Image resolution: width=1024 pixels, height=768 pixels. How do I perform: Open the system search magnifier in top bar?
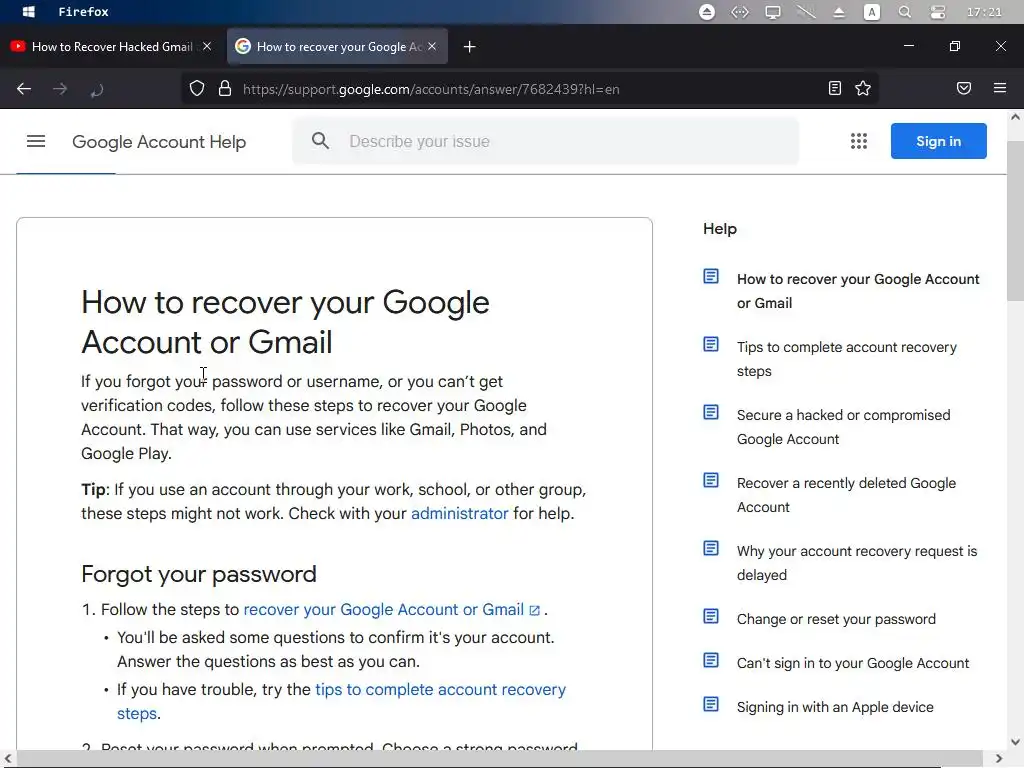tap(904, 12)
